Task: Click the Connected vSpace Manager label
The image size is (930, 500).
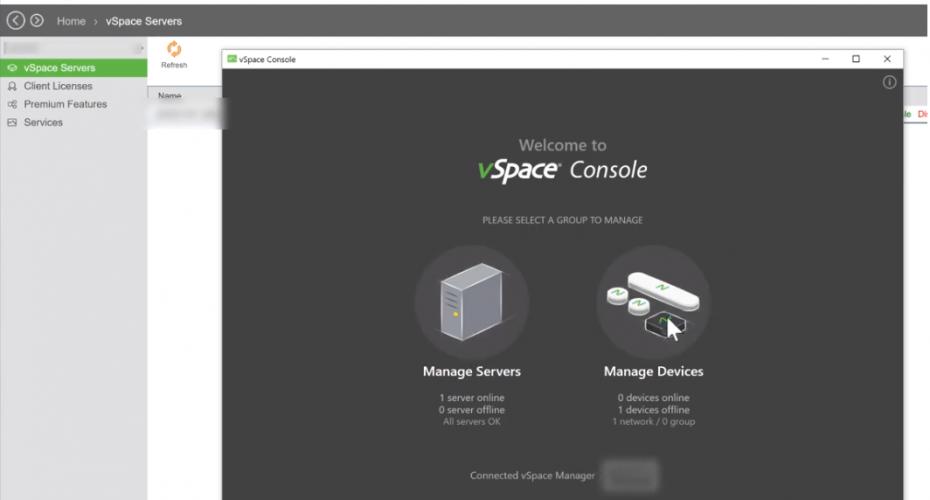Action: pos(532,475)
